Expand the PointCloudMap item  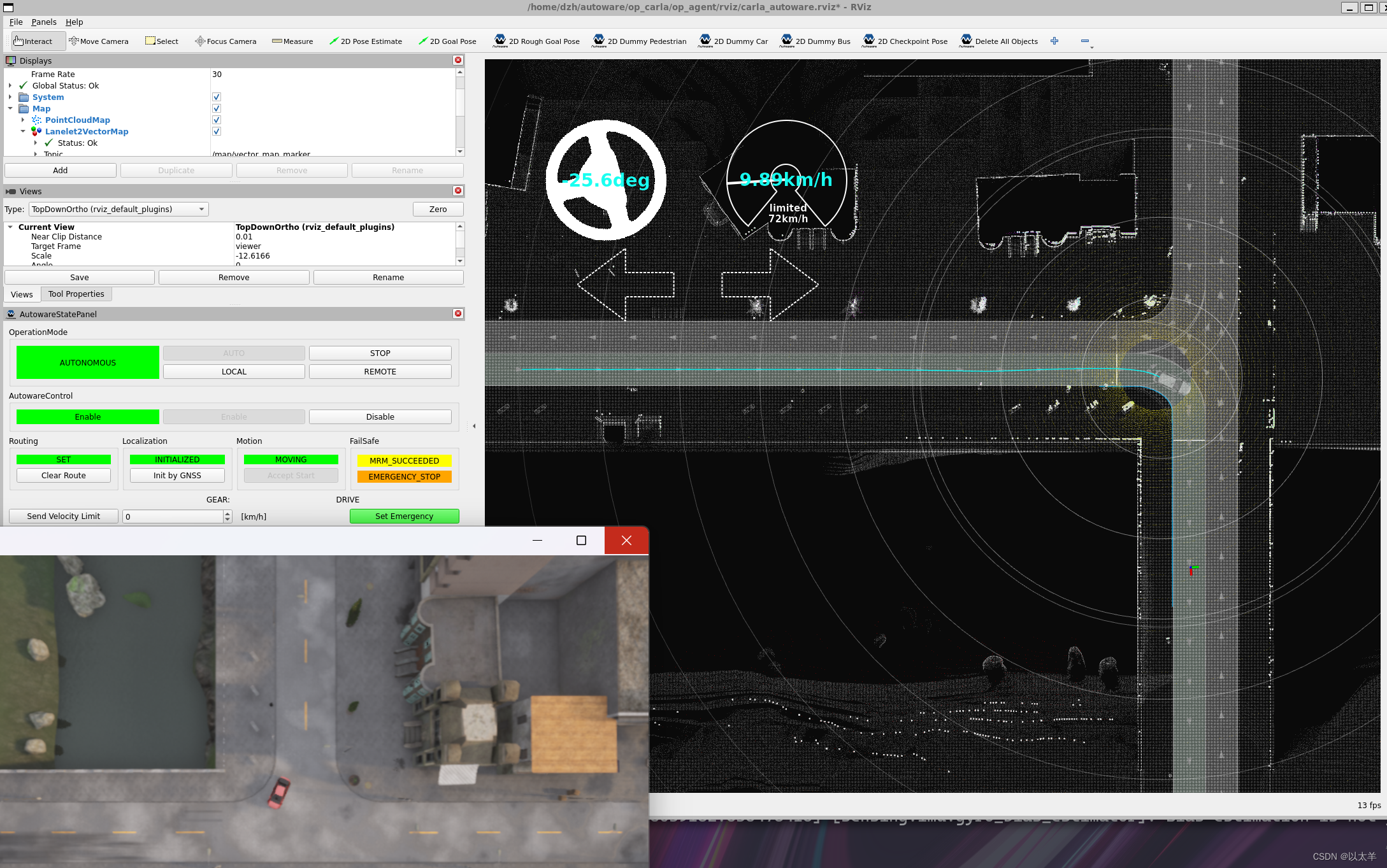click(x=23, y=120)
